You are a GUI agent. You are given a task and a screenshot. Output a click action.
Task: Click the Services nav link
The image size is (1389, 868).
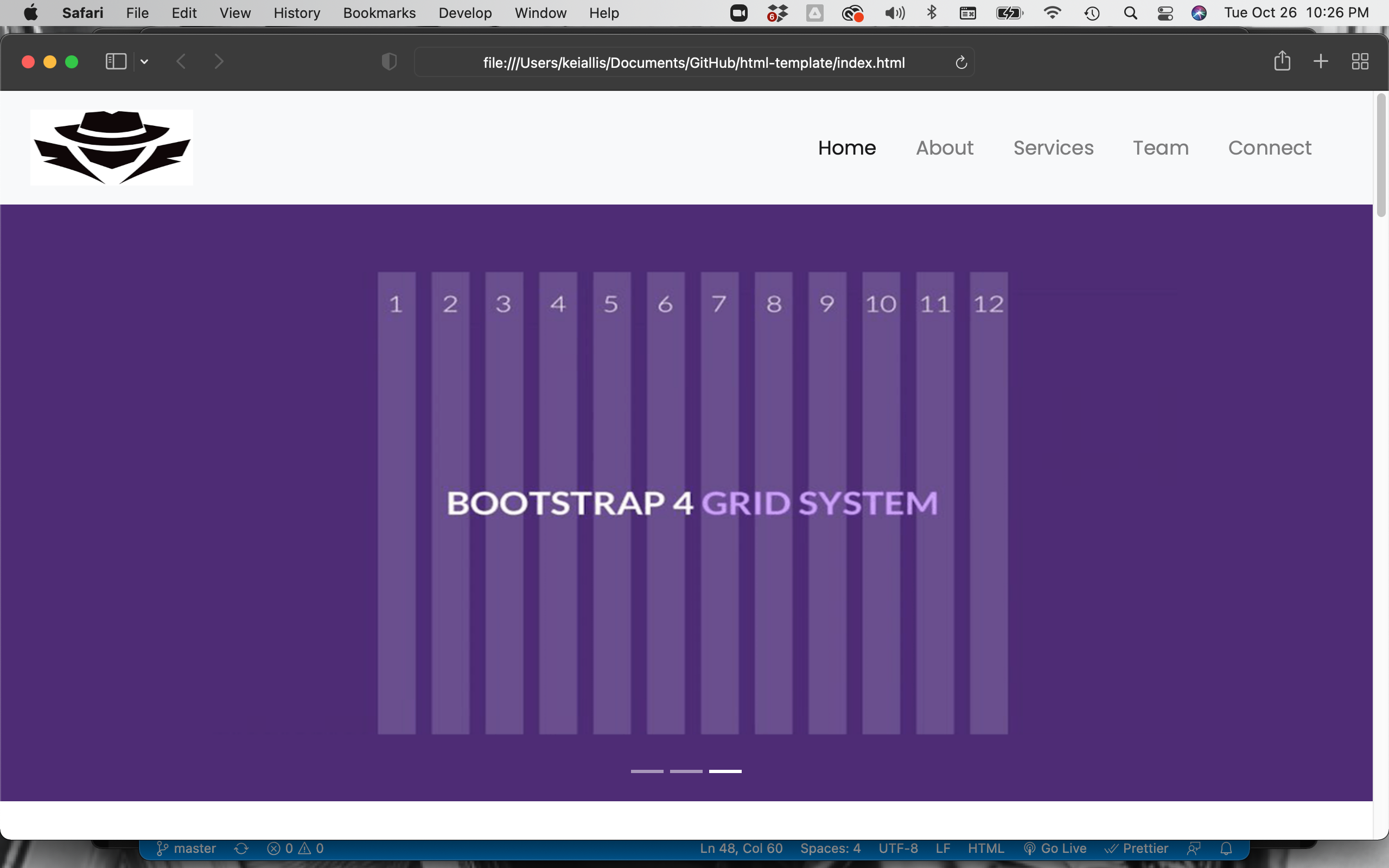[x=1053, y=148]
